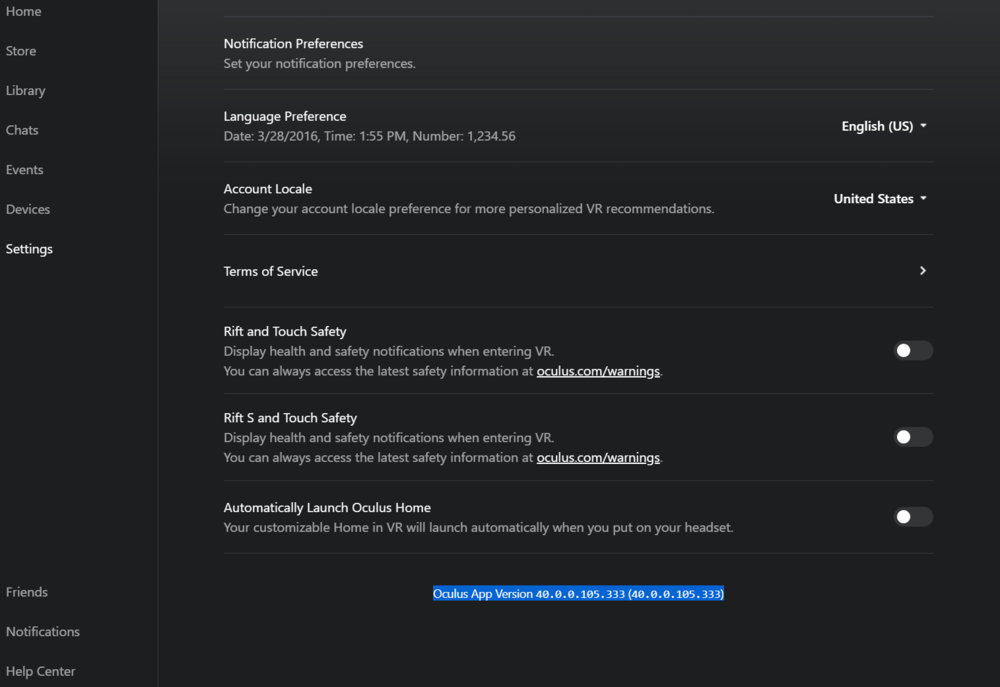The width and height of the screenshot is (1000, 687).
Task: Turn on Automatically Launch Oculus Home
Action: 913,517
